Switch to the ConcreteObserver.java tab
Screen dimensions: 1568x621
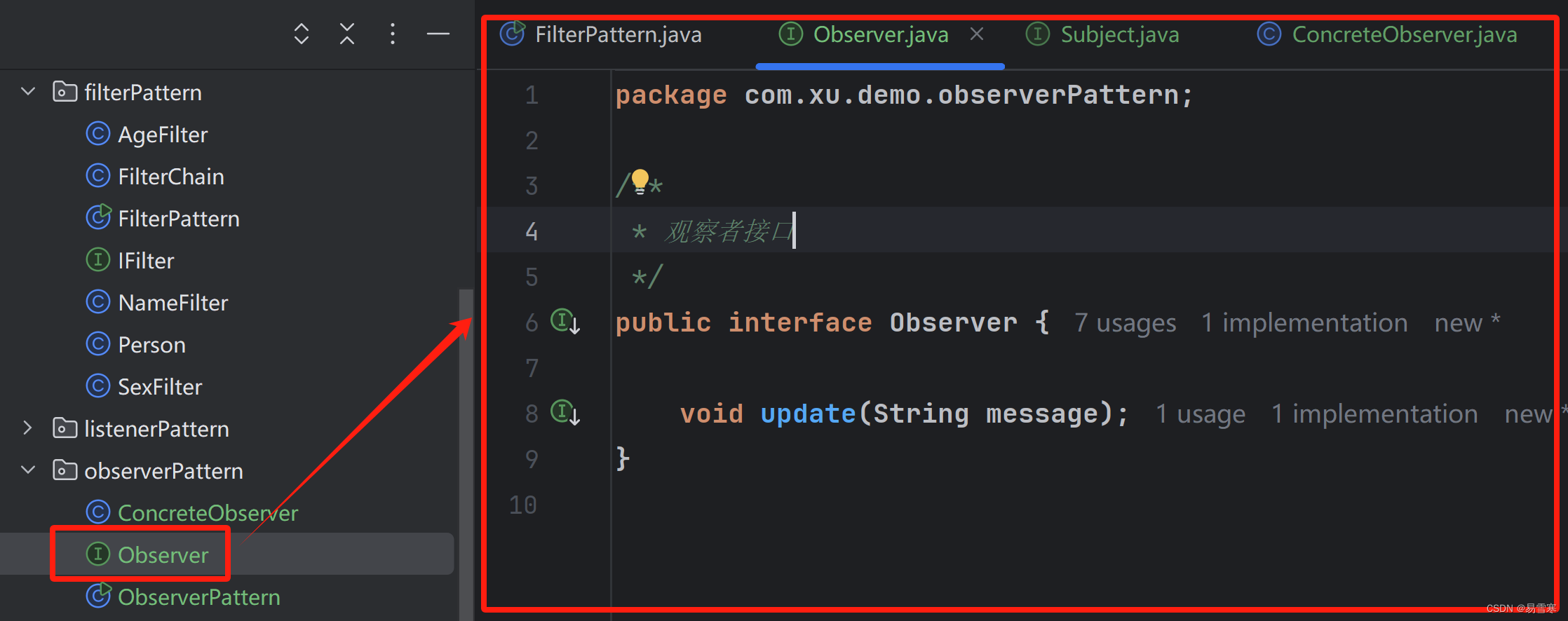[x=1405, y=34]
